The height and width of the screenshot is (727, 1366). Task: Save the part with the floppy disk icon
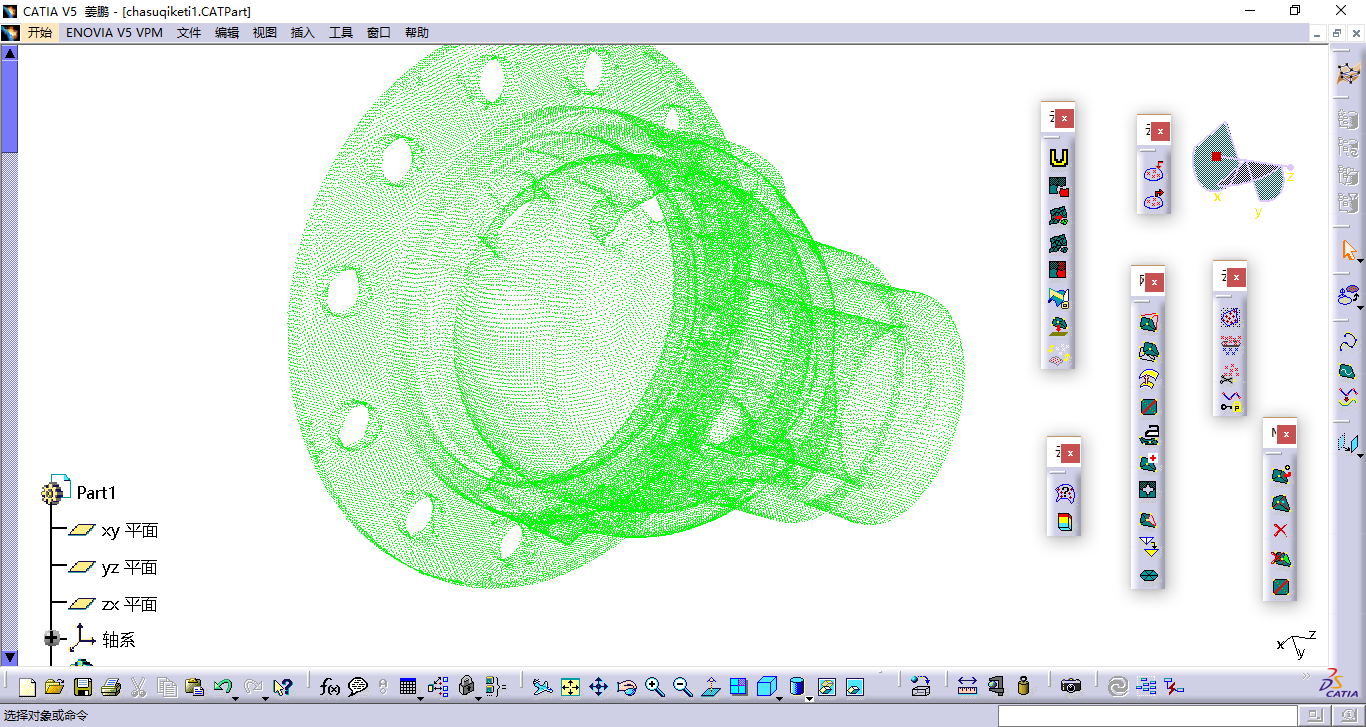(x=83, y=687)
